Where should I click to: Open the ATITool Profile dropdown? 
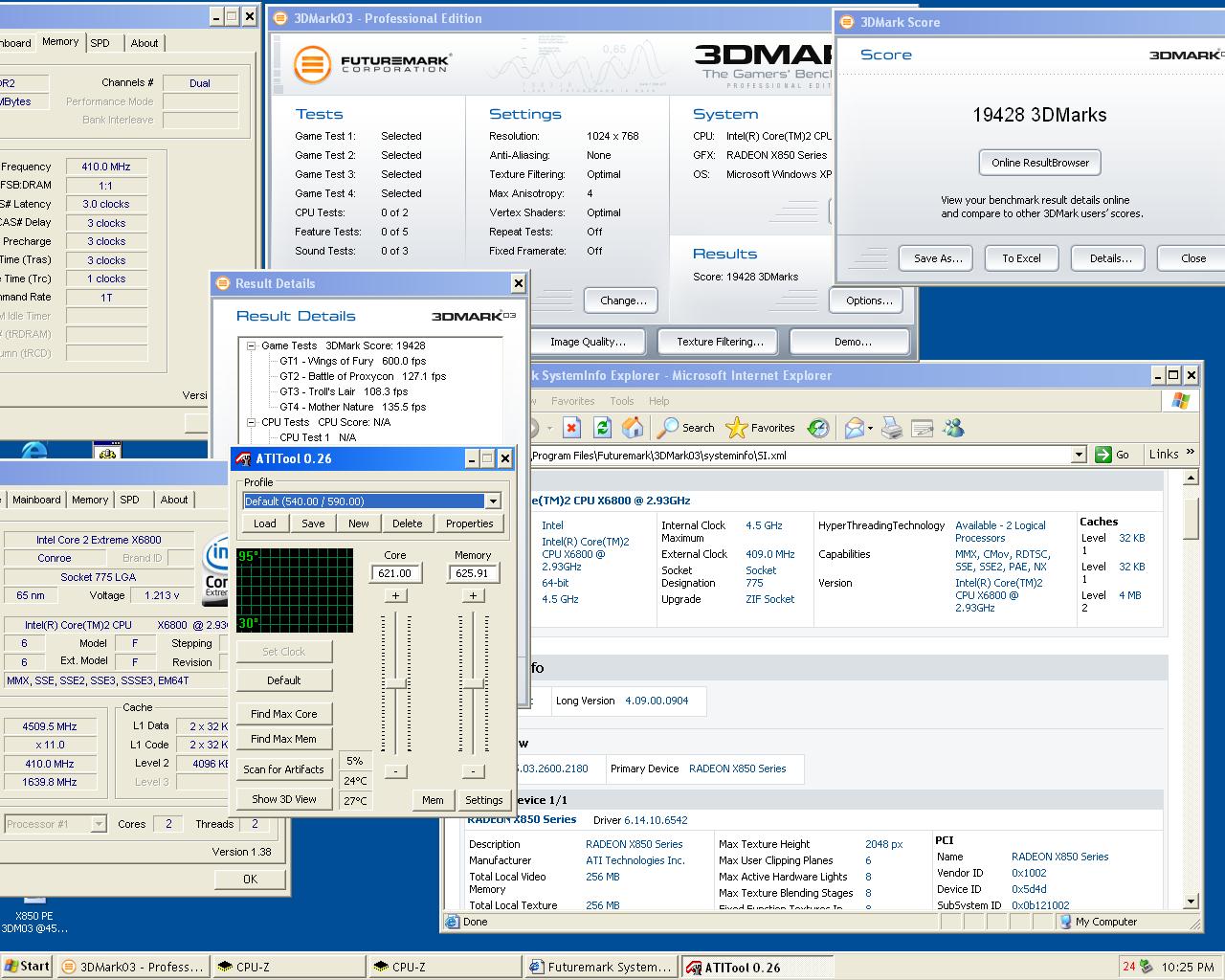click(493, 501)
